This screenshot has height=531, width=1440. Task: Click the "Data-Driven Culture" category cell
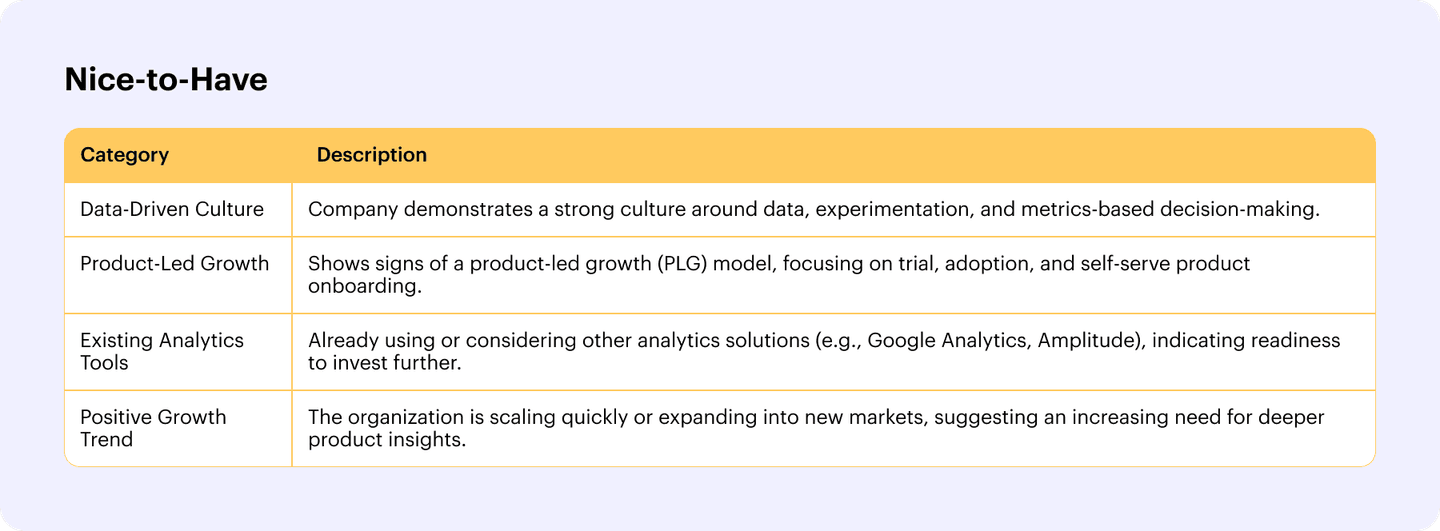tap(172, 209)
